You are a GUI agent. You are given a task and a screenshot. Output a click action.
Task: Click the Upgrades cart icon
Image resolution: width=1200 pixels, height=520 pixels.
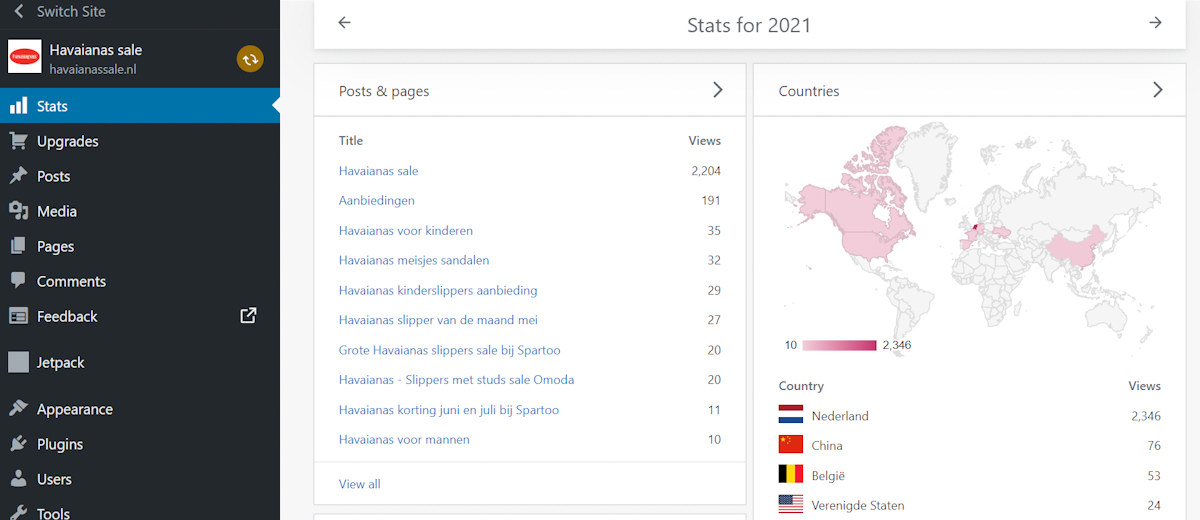tap(18, 141)
